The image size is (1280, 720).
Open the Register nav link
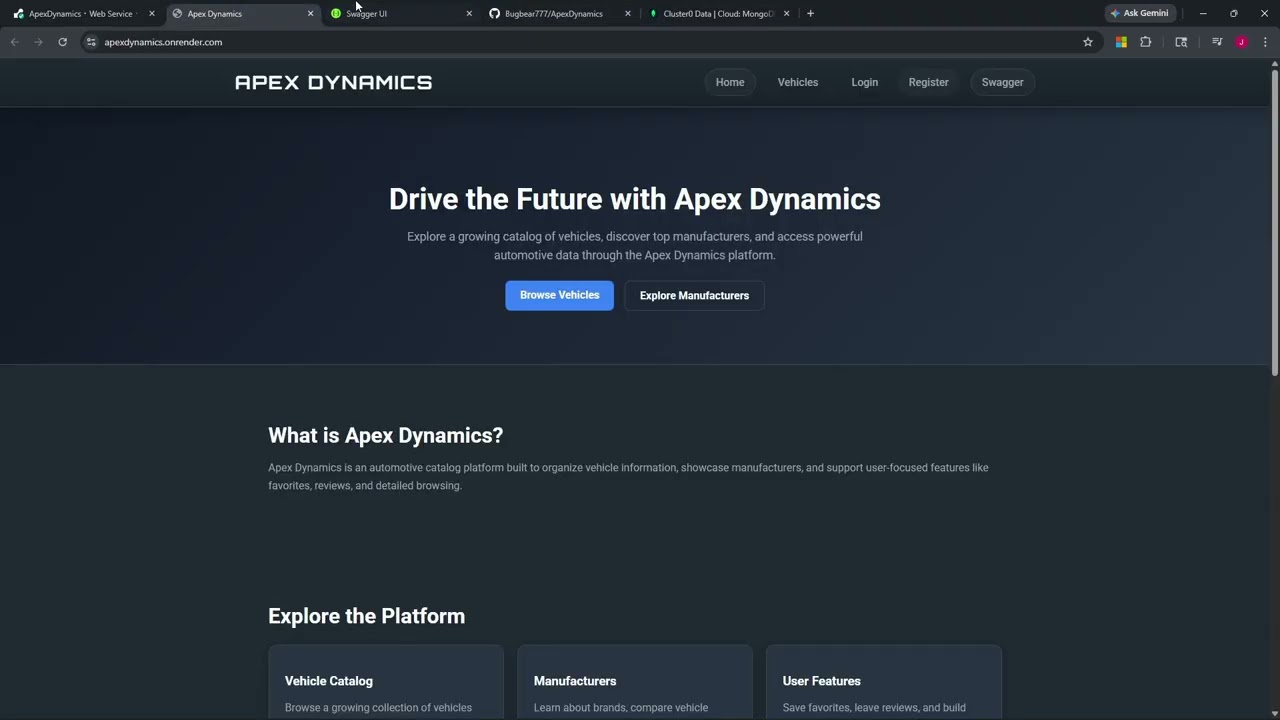pyautogui.click(x=929, y=82)
